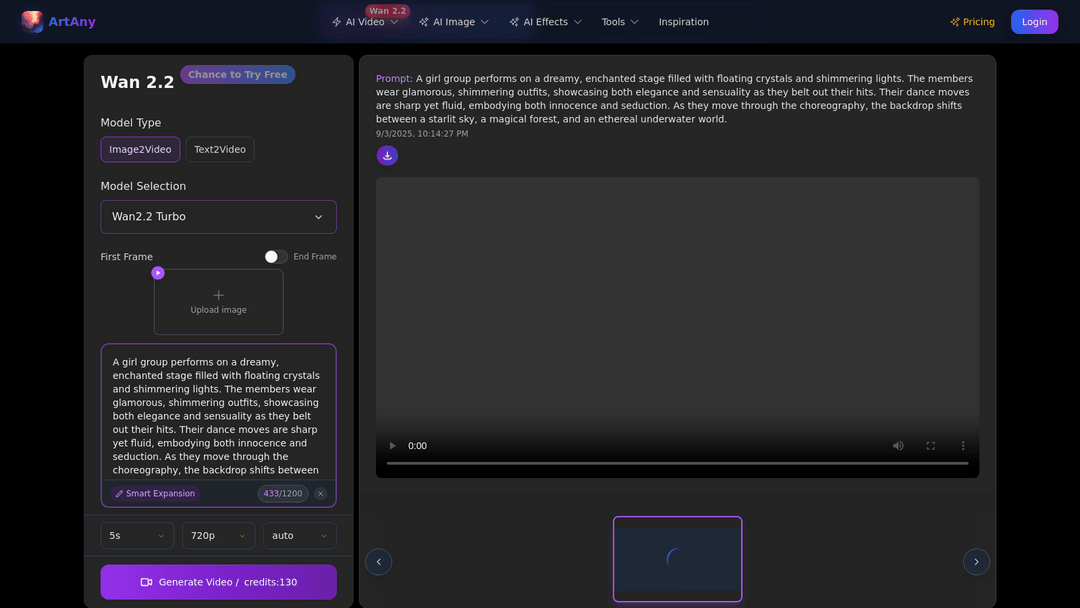This screenshot has height=608, width=1080.
Task: Mute the video volume
Action: tap(898, 446)
